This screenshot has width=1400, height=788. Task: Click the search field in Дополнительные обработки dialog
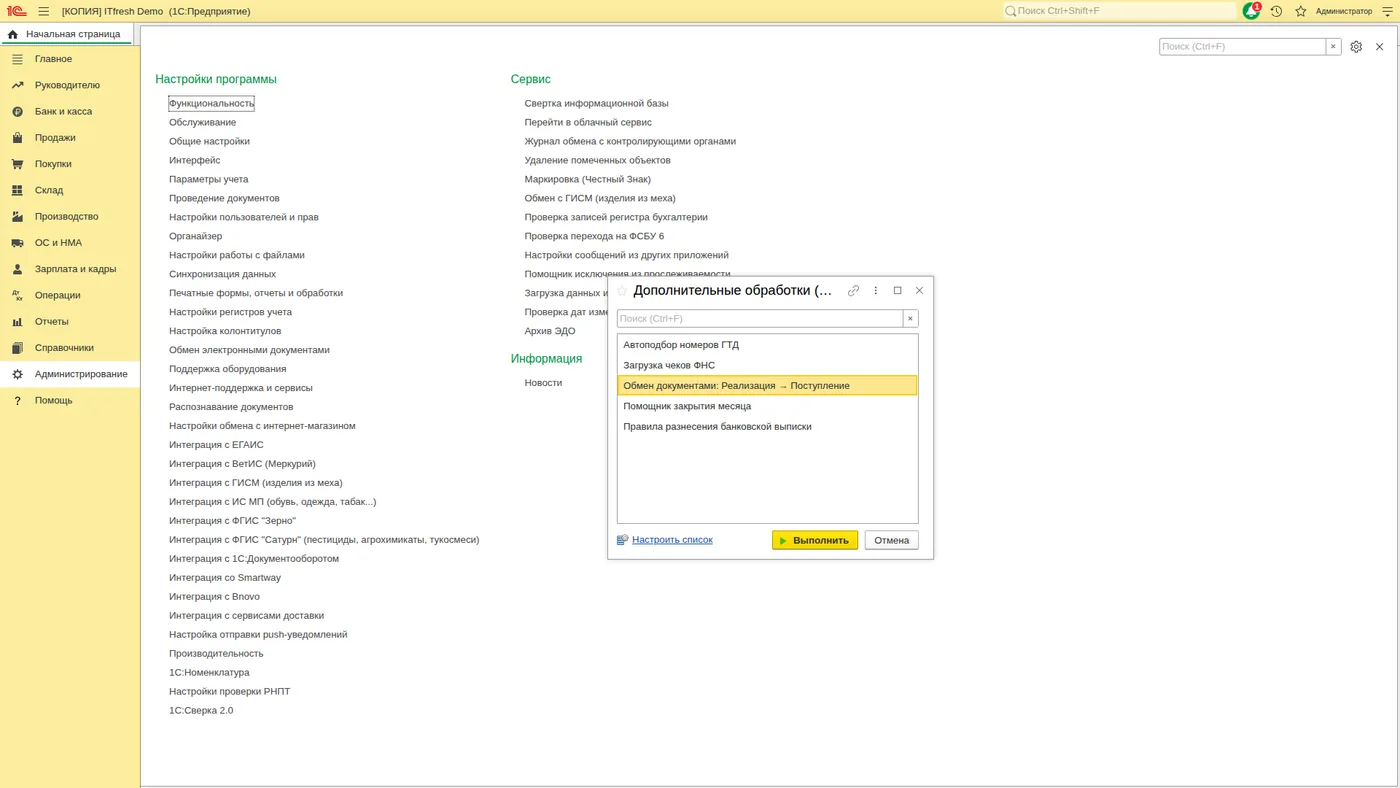[x=760, y=319]
